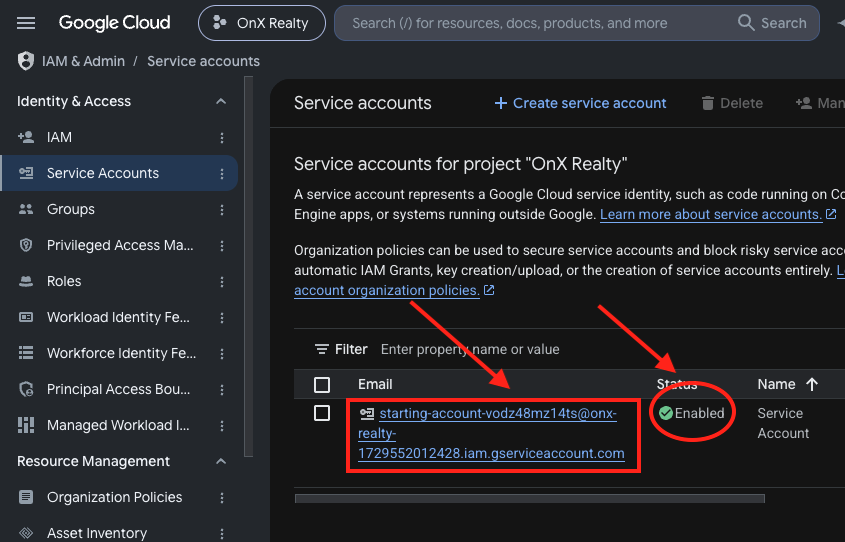The image size is (845, 542).
Task: Open more options for Managed Workload
Action: pos(222,426)
